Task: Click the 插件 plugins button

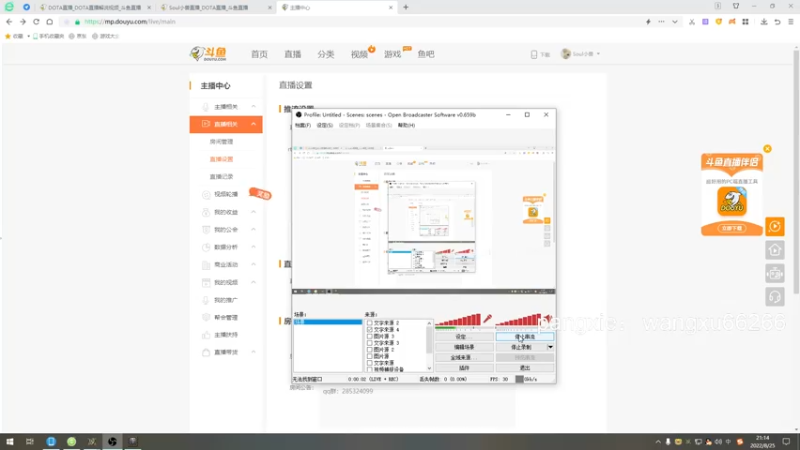Action: coord(464,367)
